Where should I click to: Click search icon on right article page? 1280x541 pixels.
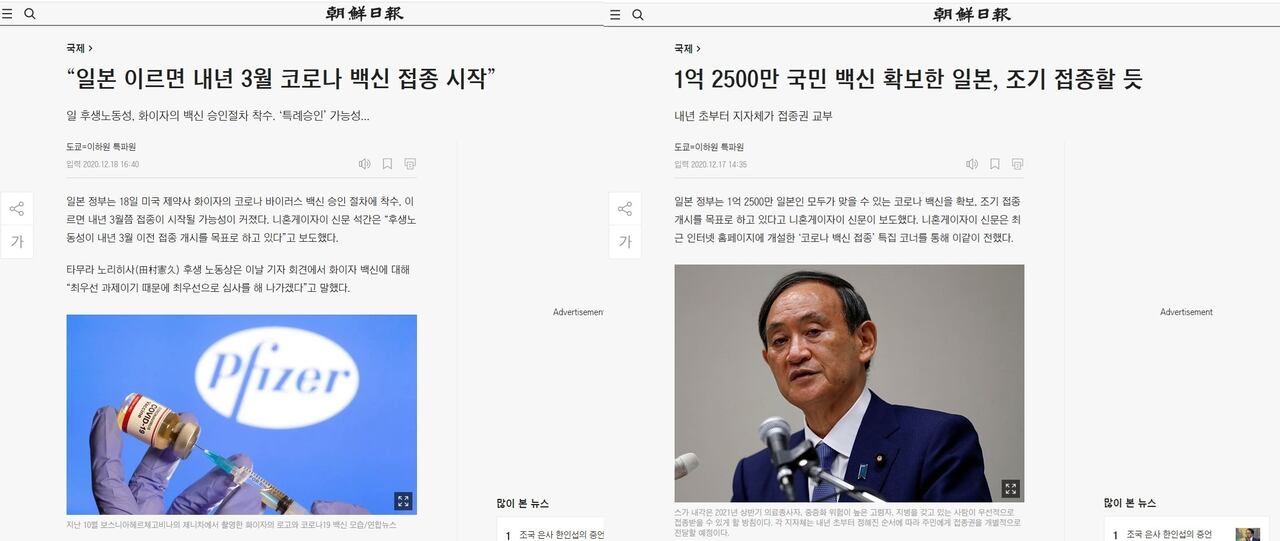[x=638, y=14]
